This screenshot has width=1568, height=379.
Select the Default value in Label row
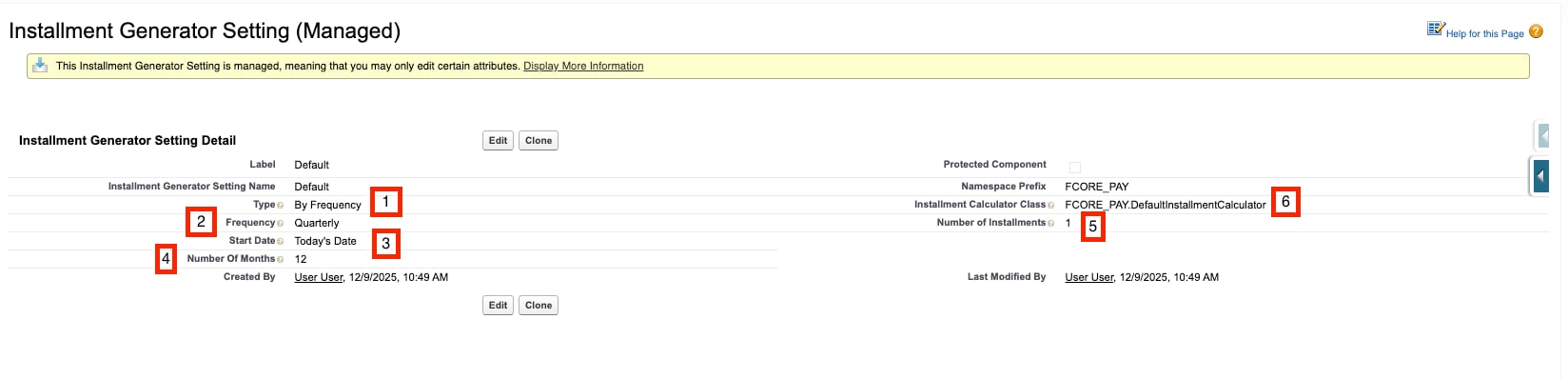coord(312,165)
